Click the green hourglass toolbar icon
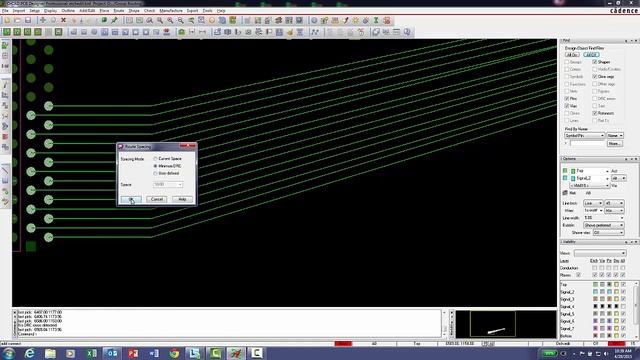The height and width of the screenshot is (360, 640). coord(376,20)
